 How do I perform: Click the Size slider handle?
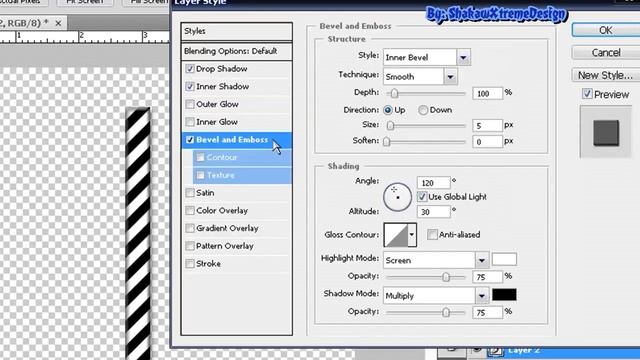coord(390,126)
